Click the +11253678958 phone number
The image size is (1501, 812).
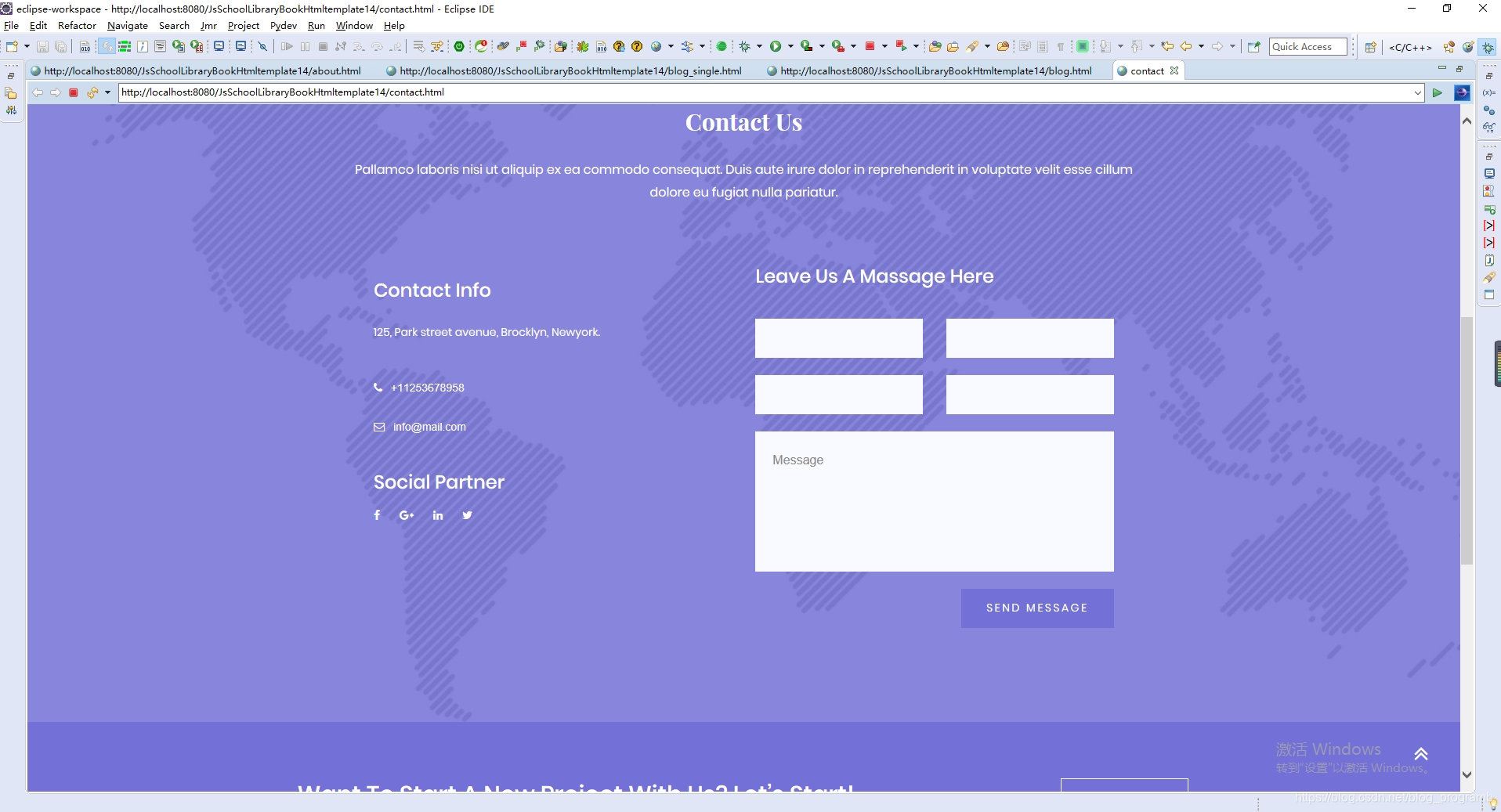(427, 388)
